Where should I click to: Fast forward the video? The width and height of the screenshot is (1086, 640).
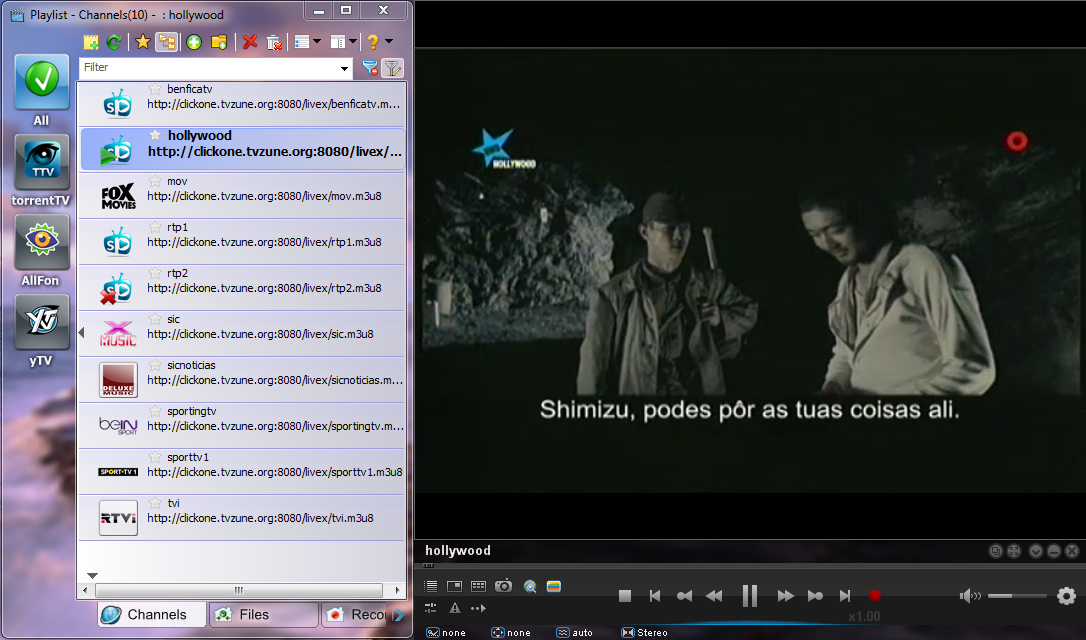(x=785, y=596)
